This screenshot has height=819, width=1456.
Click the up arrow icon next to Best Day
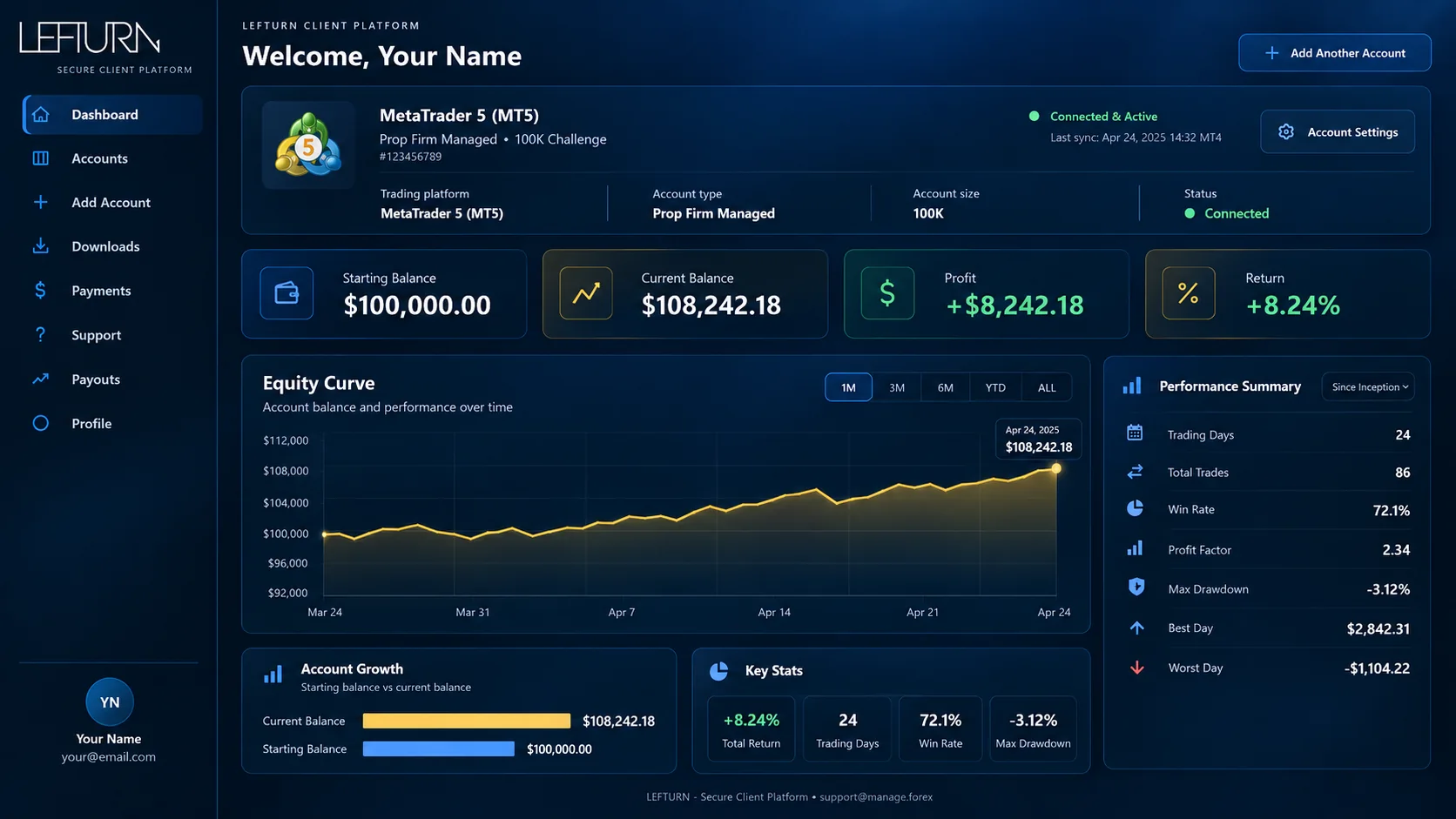click(x=1136, y=628)
